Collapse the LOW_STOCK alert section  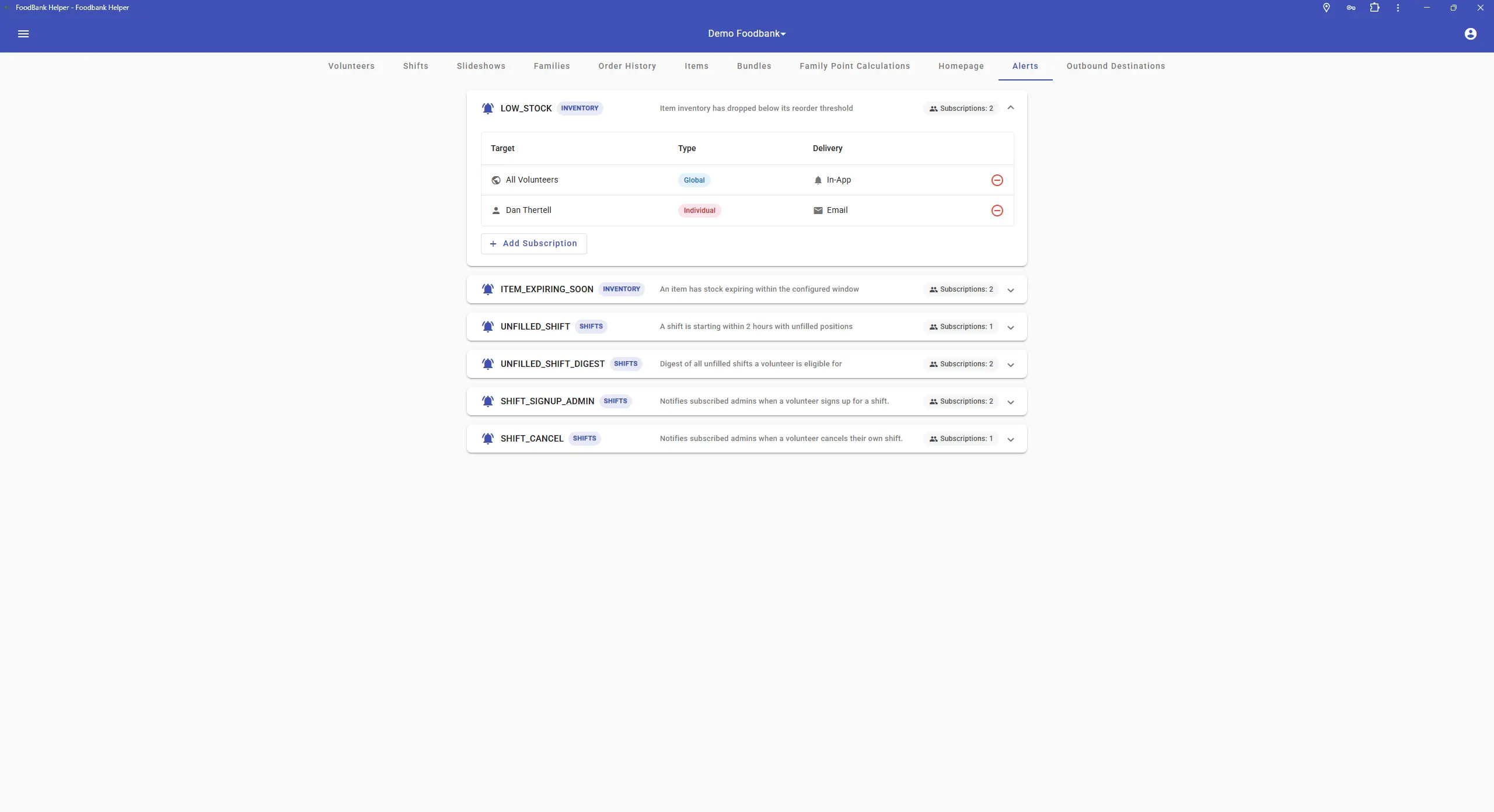pyautogui.click(x=1010, y=108)
